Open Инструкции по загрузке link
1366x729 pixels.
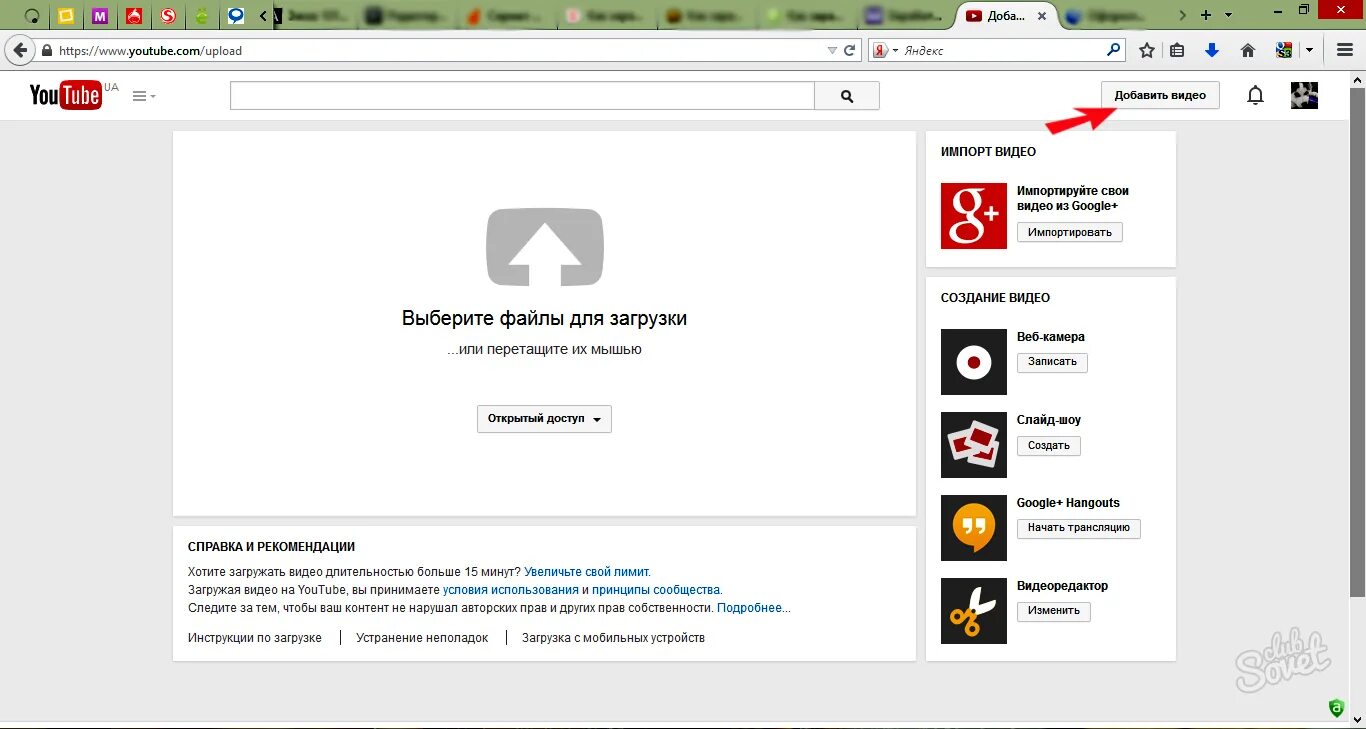tap(255, 638)
